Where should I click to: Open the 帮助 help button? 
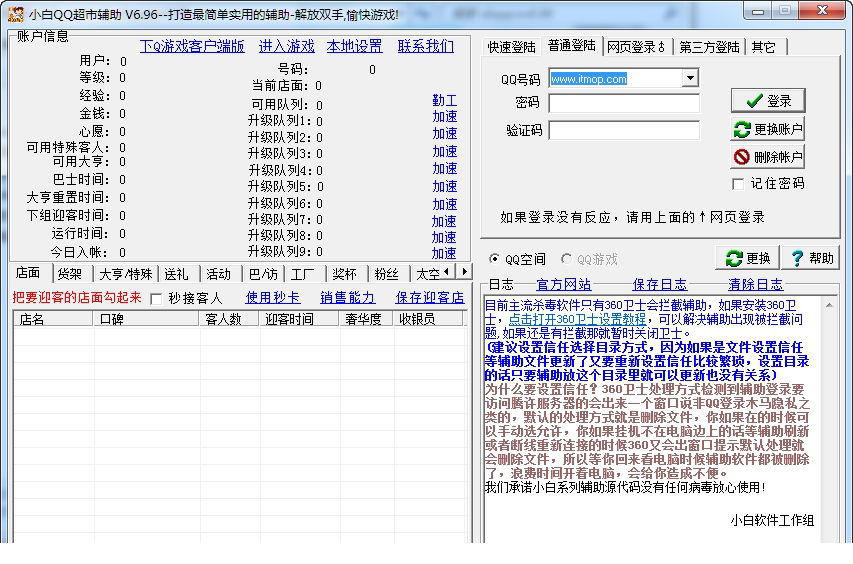point(811,258)
